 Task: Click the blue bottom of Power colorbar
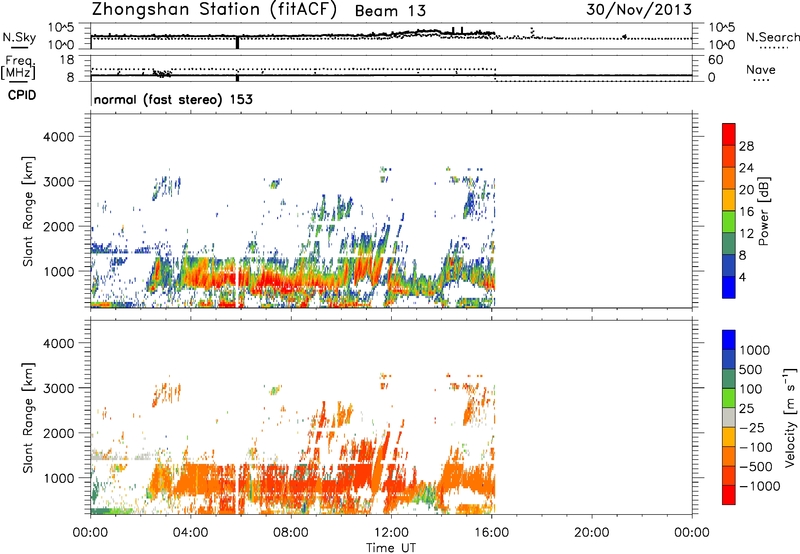pos(729,287)
